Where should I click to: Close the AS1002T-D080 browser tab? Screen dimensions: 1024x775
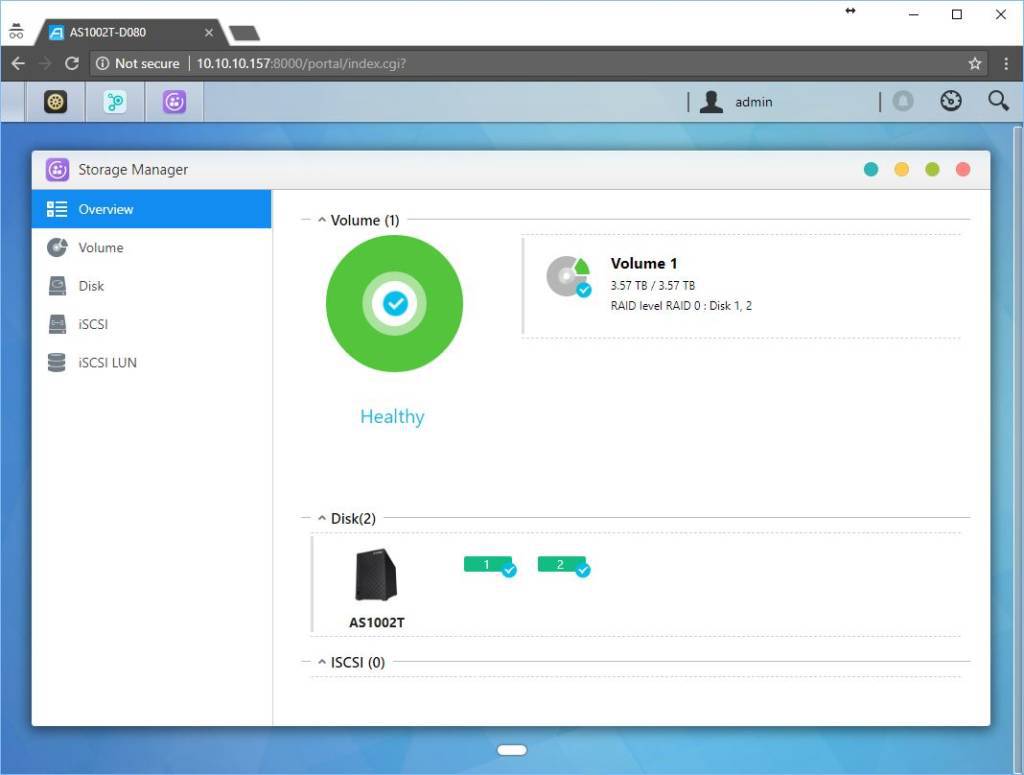click(x=208, y=33)
